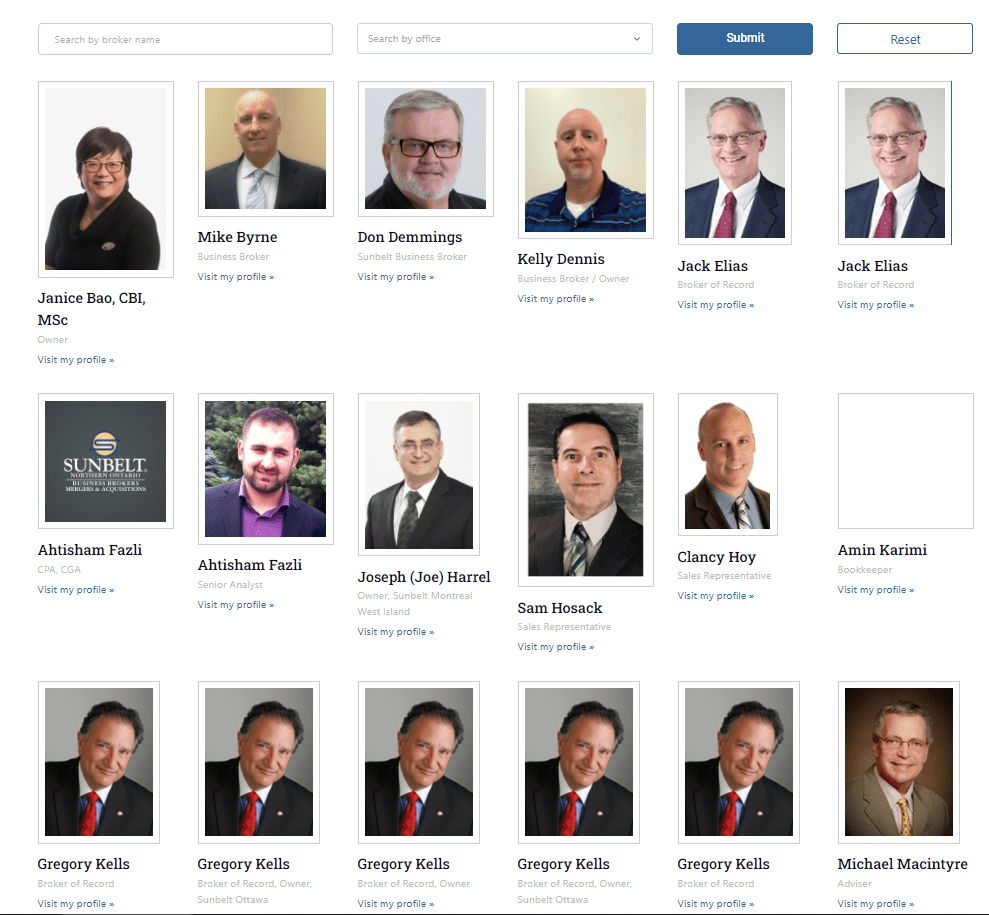This screenshot has width=989, height=915.
Task: Click Ahtisham Fazli Senior Analyst photo
Action: click(266, 469)
